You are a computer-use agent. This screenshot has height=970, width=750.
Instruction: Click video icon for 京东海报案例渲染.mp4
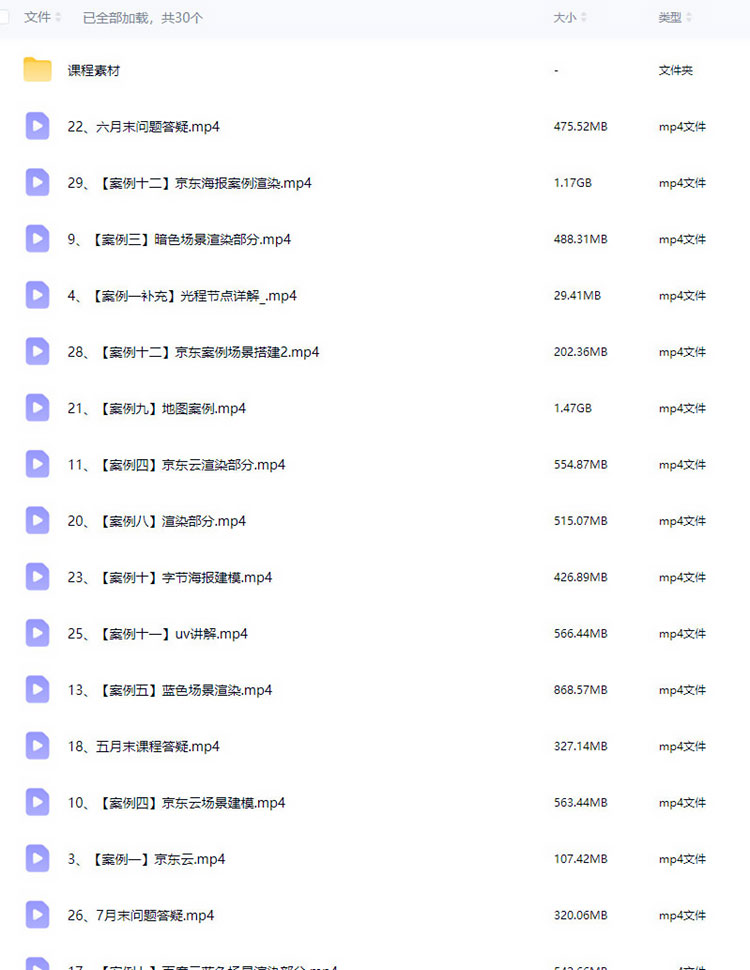tap(37, 182)
